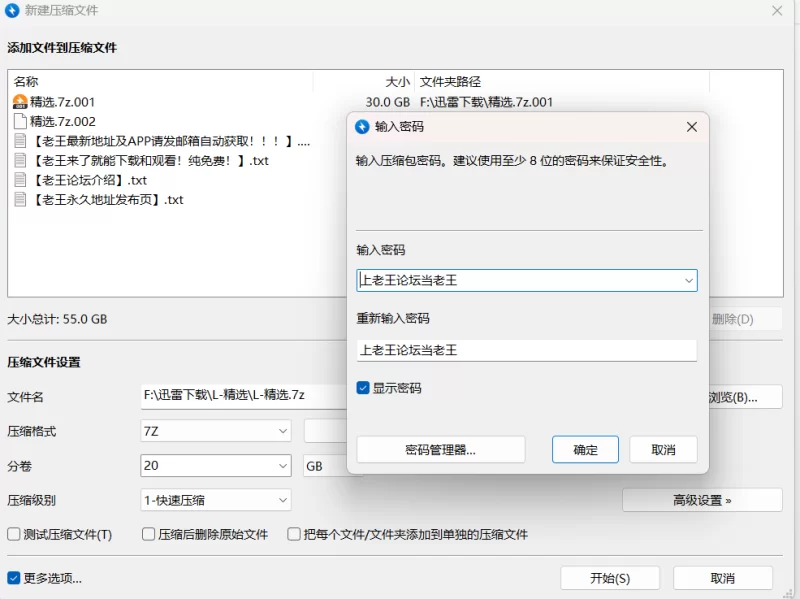Viewport: 800px width, 599px height.
Task: Click the password dialog title bar app icon
Action: pos(362,127)
